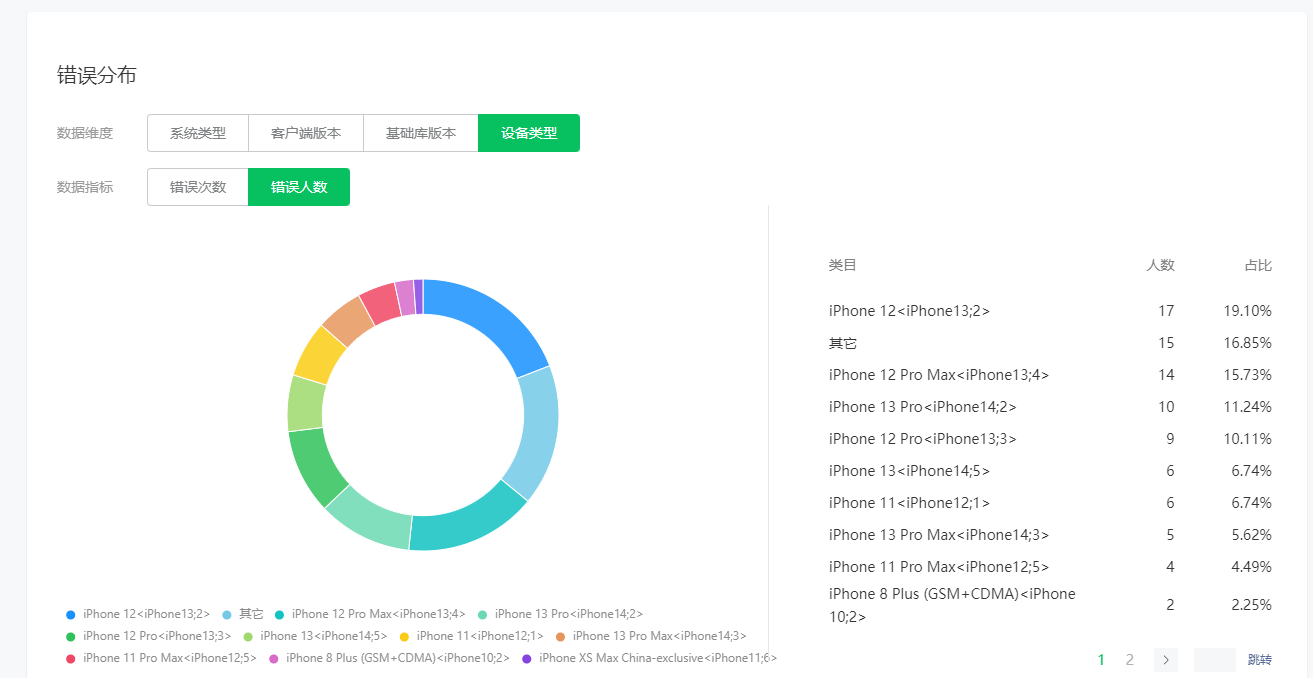
Task: Select the 设备类型 dimension tab
Action: pyautogui.click(x=529, y=133)
